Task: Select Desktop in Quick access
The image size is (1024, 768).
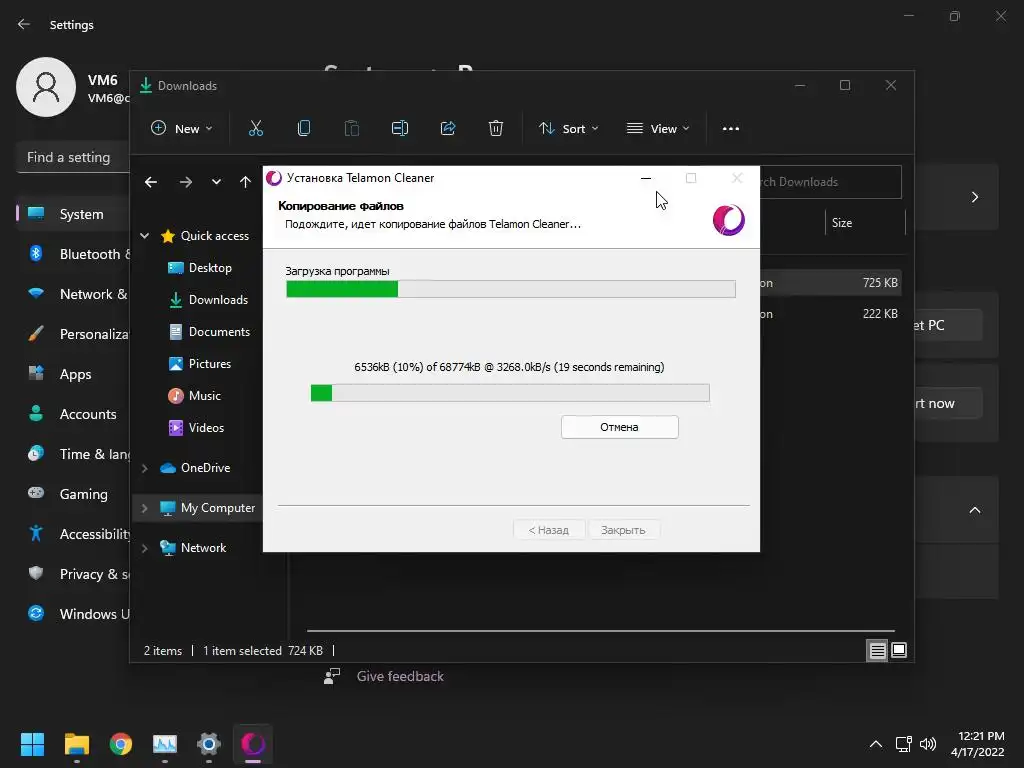Action: pos(200,268)
